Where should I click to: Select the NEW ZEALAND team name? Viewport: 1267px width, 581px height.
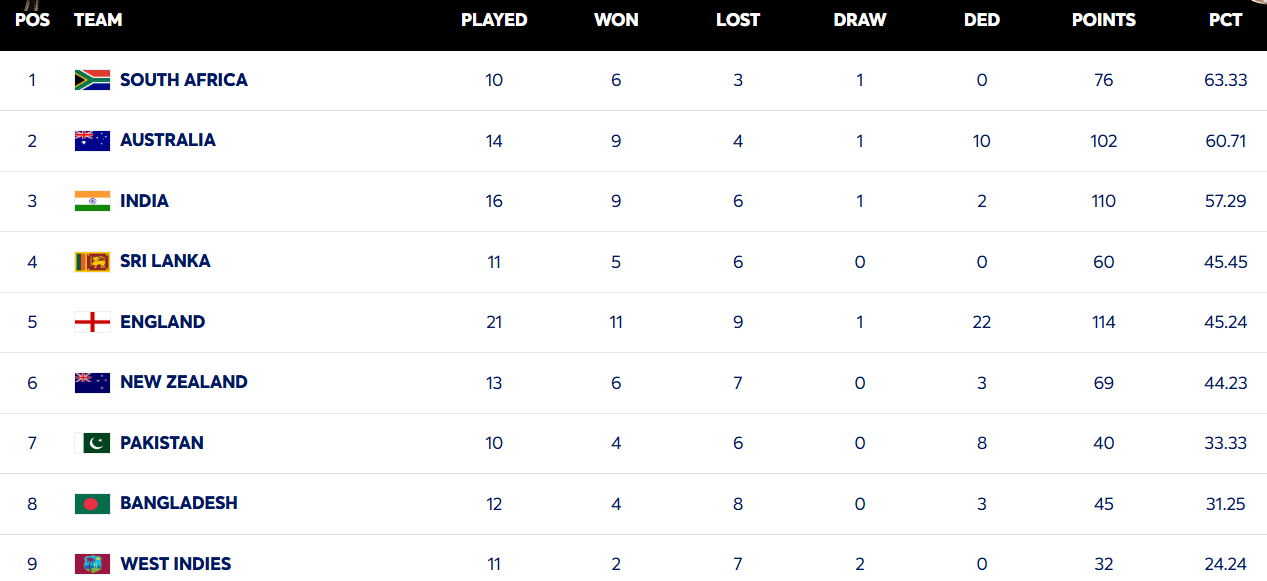[183, 382]
